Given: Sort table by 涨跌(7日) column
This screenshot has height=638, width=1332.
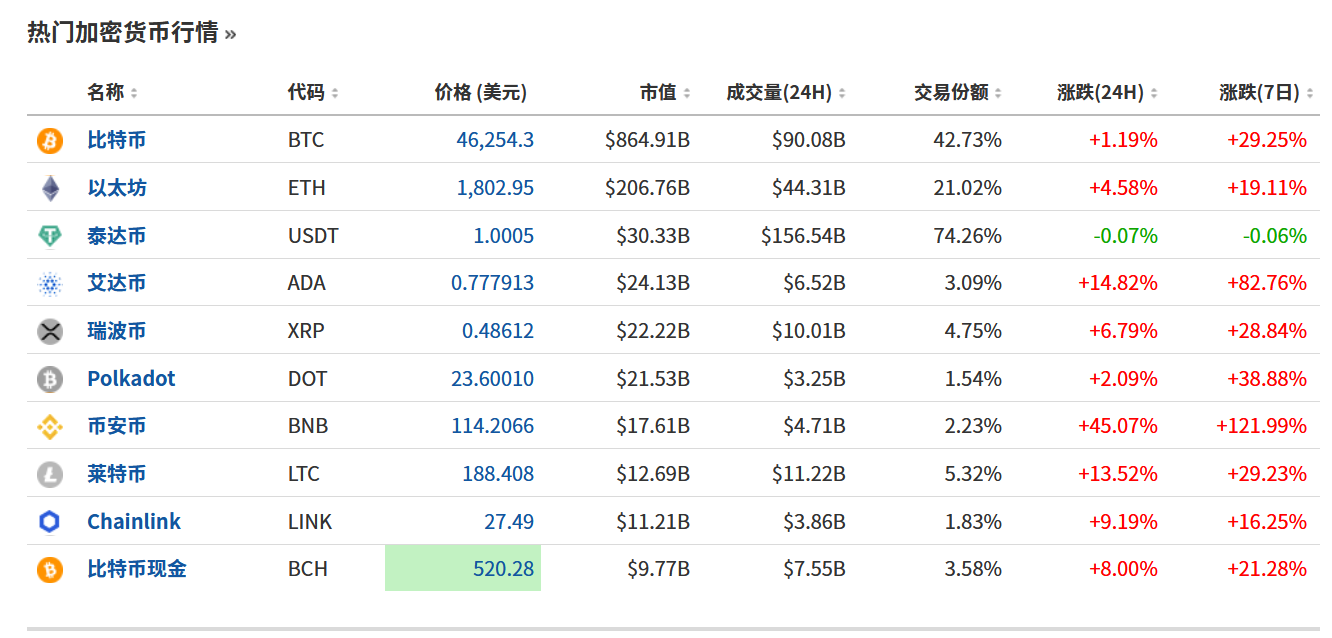Looking at the screenshot, I should (1266, 92).
